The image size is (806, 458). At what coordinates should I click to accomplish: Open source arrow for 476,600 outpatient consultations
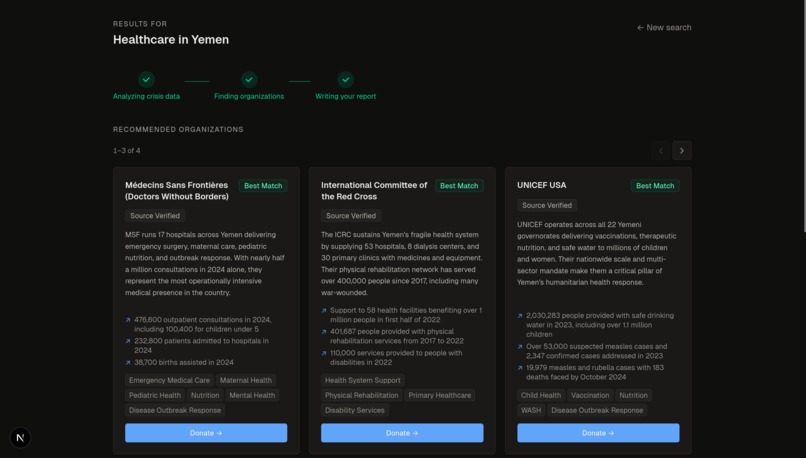128,320
